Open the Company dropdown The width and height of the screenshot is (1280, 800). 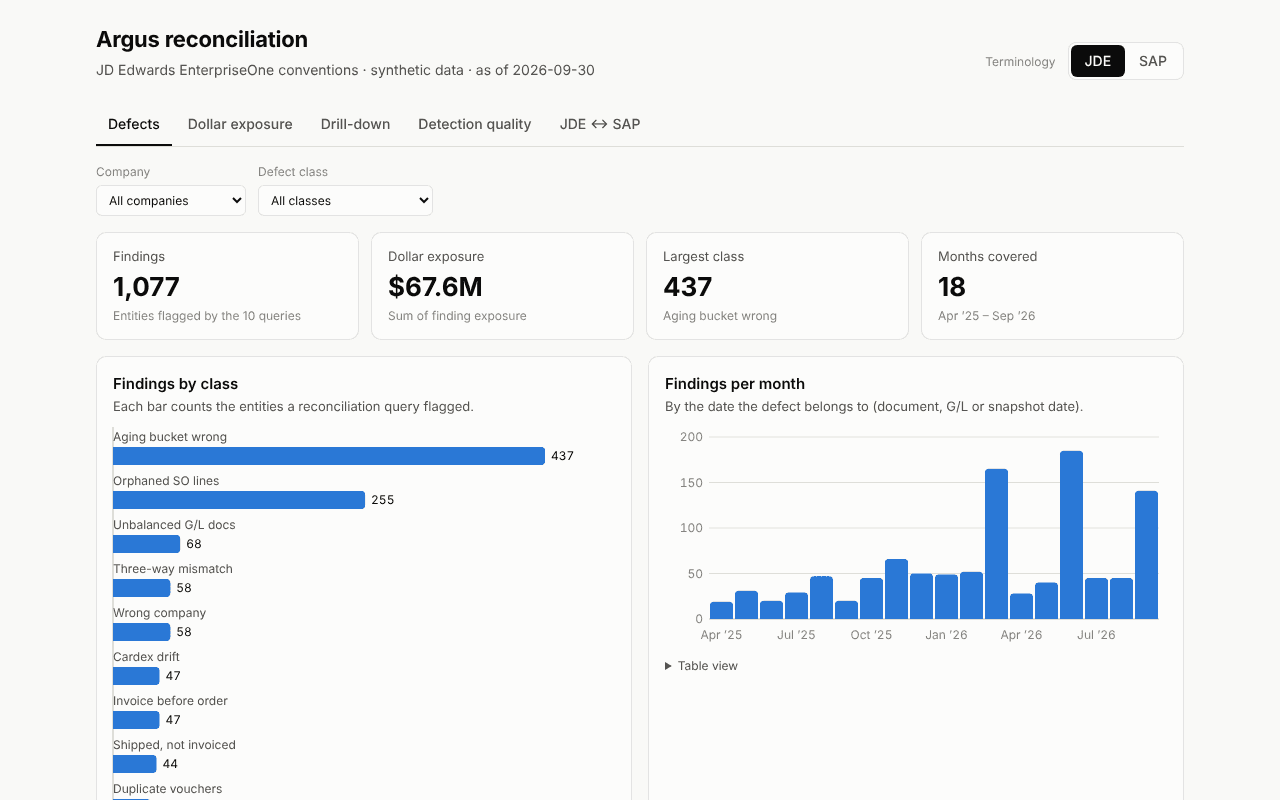[x=171, y=200]
